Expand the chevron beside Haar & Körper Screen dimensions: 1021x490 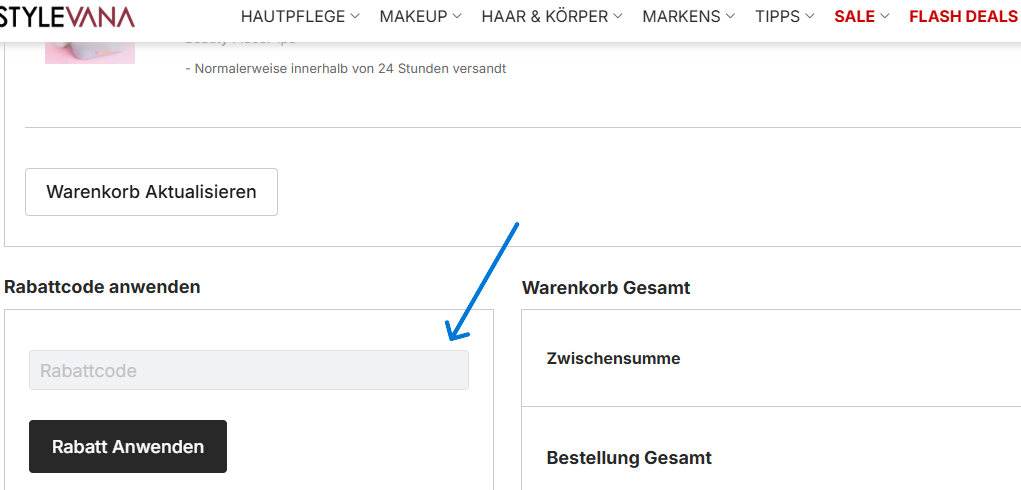pyautogui.click(x=617, y=16)
